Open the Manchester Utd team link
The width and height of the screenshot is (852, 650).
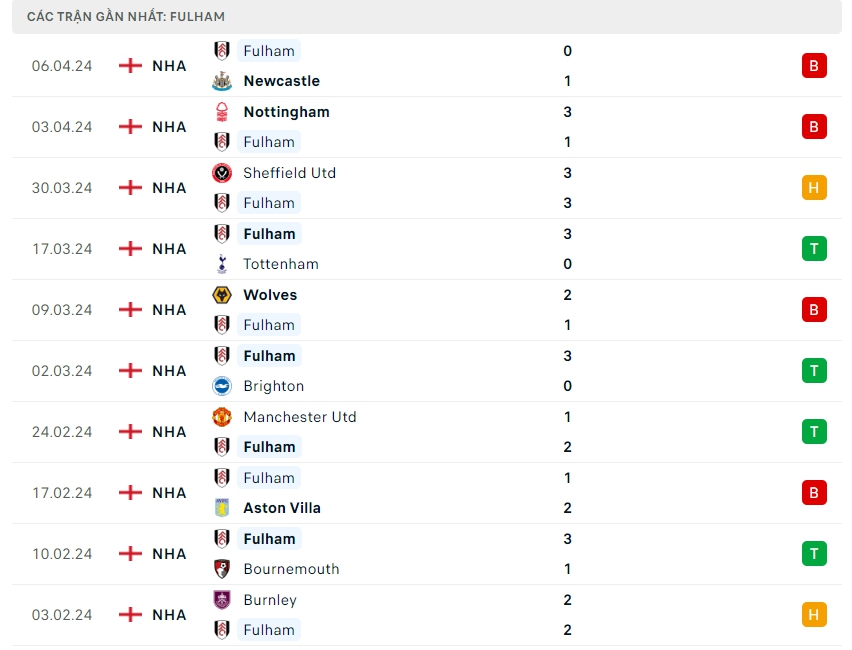tap(300, 417)
